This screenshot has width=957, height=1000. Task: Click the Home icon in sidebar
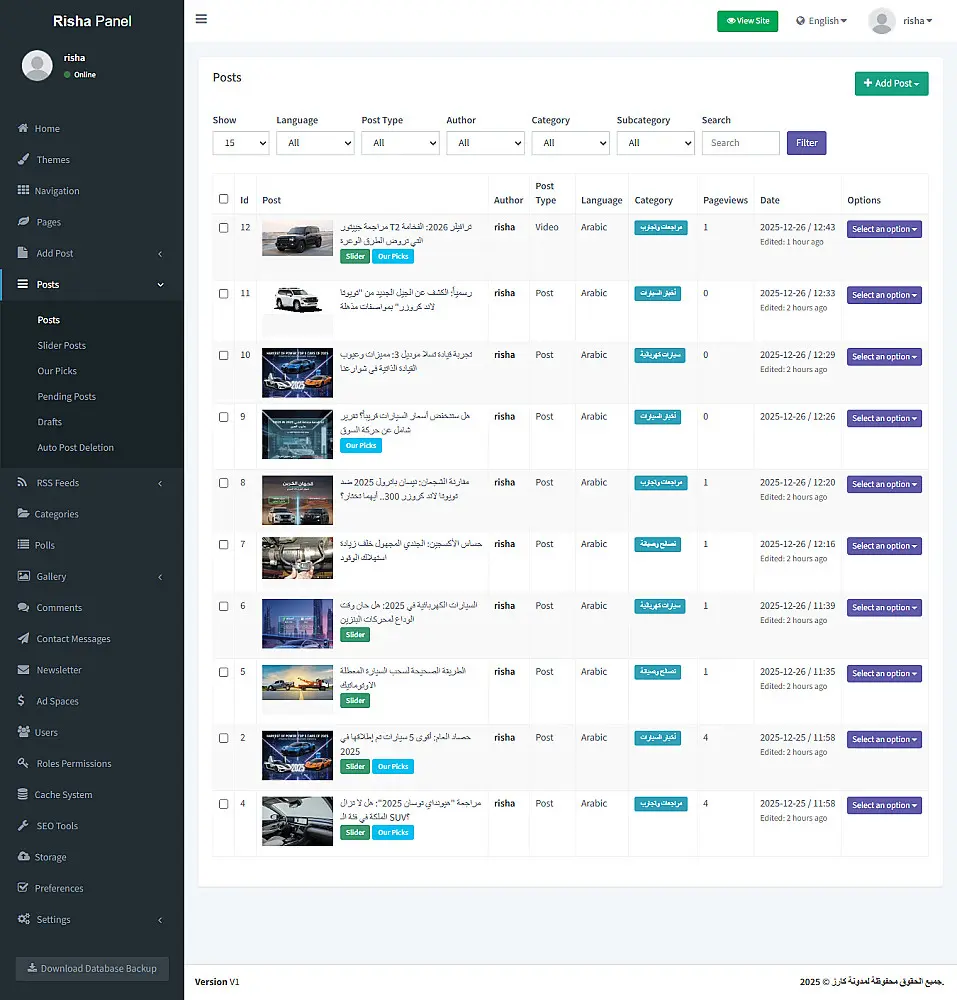pyautogui.click(x=23, y=128)
